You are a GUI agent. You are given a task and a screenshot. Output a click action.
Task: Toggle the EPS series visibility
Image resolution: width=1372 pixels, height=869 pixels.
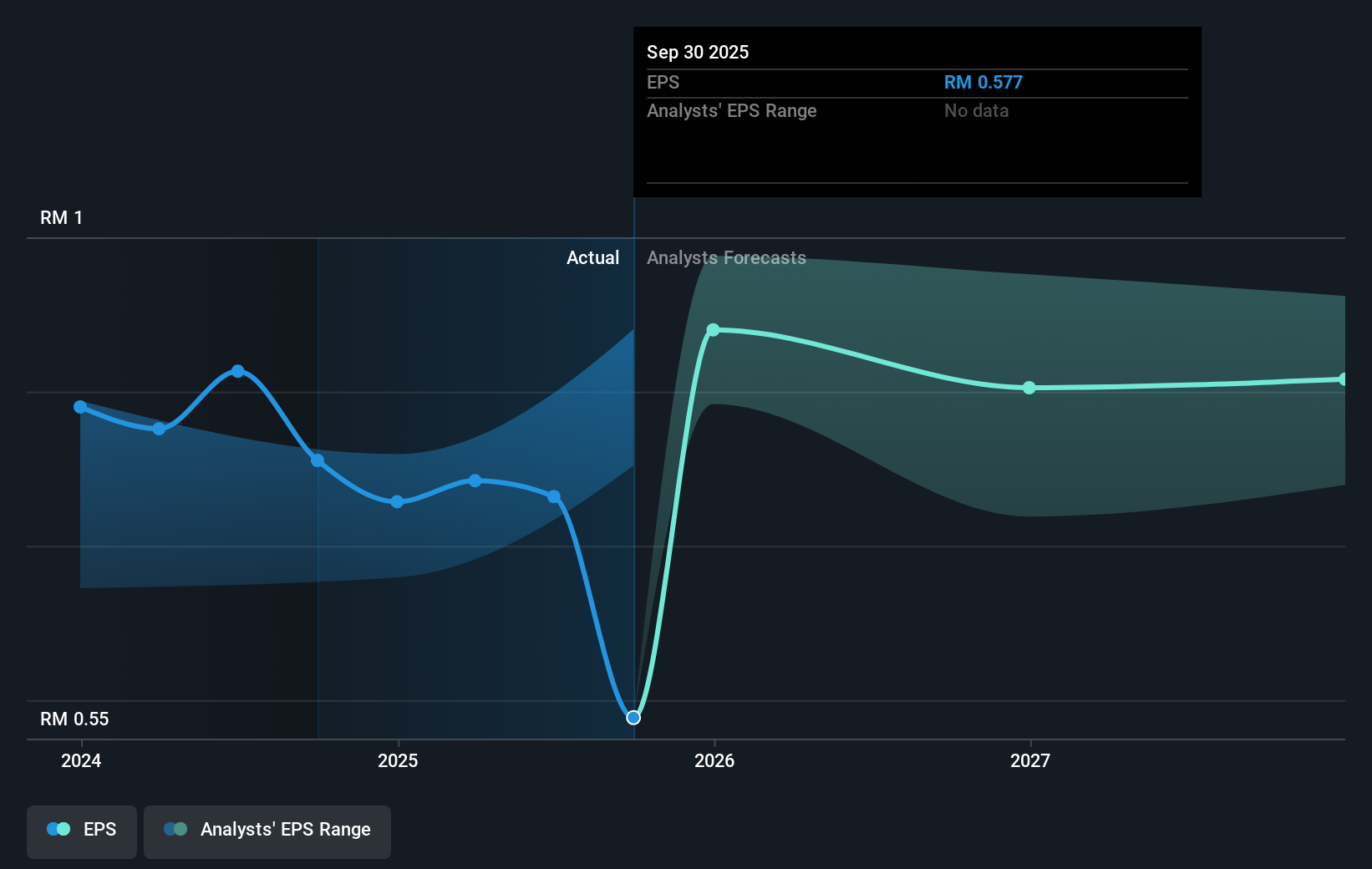(x=81, y=829)
